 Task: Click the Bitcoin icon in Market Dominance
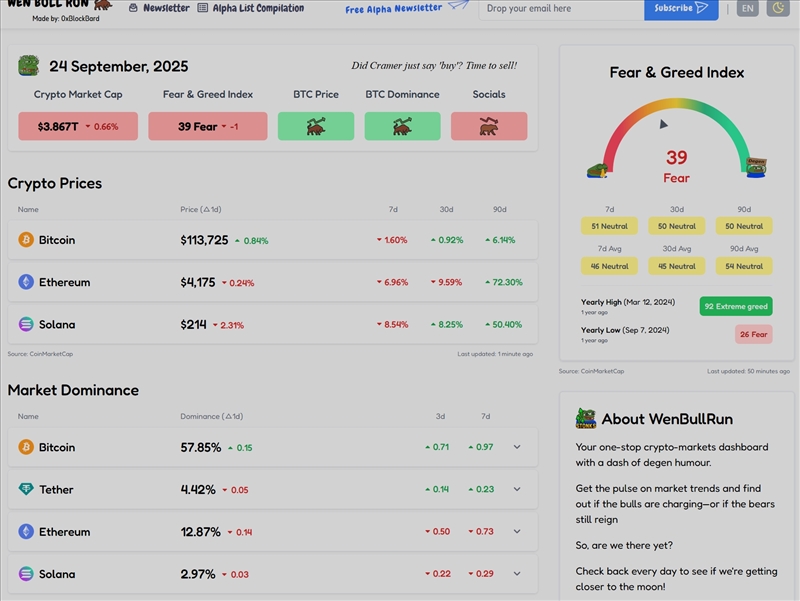pos(26,447)
